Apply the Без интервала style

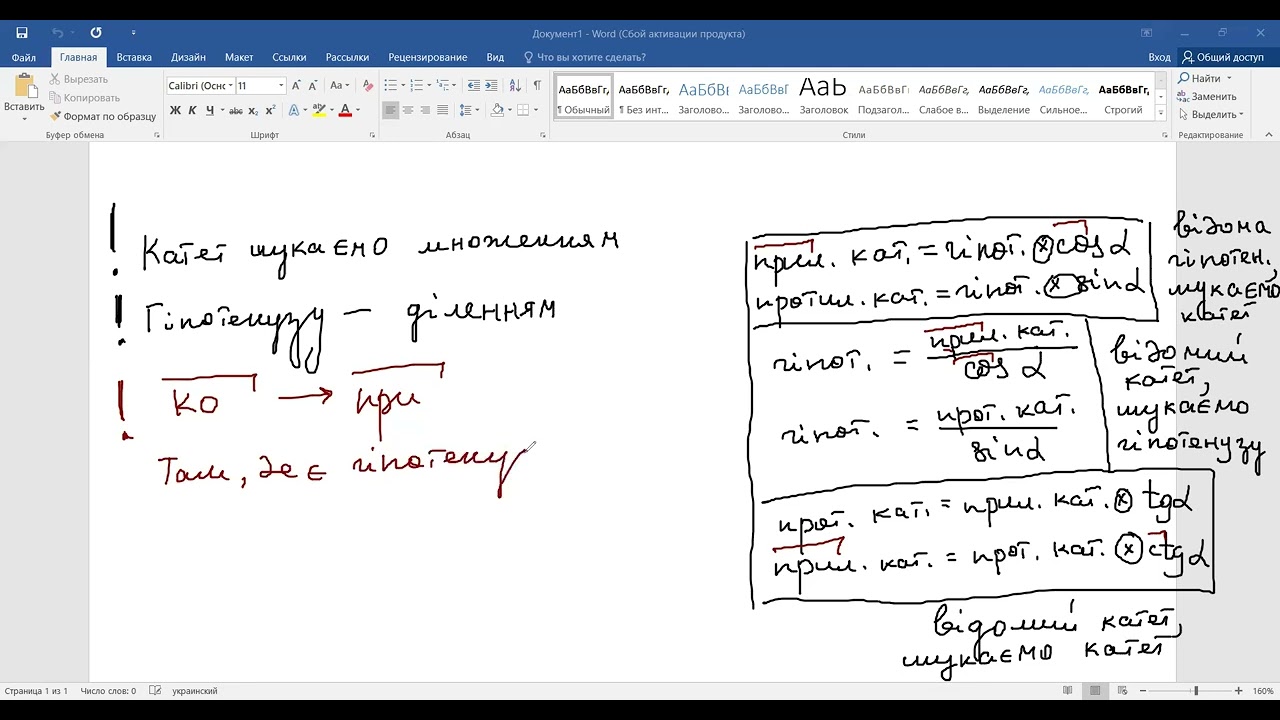(x=644, y=96)
